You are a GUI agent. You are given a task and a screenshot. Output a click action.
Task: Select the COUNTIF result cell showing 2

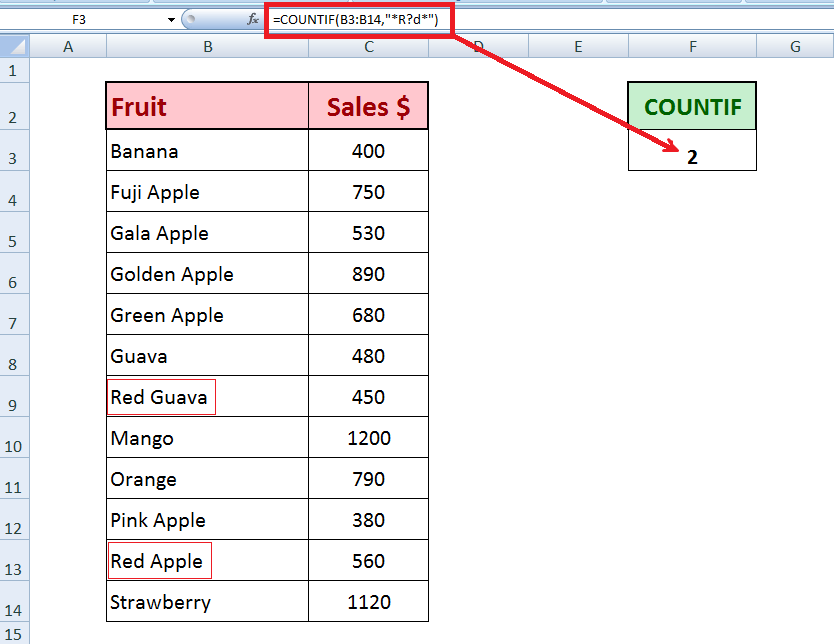tap(692, 157)
